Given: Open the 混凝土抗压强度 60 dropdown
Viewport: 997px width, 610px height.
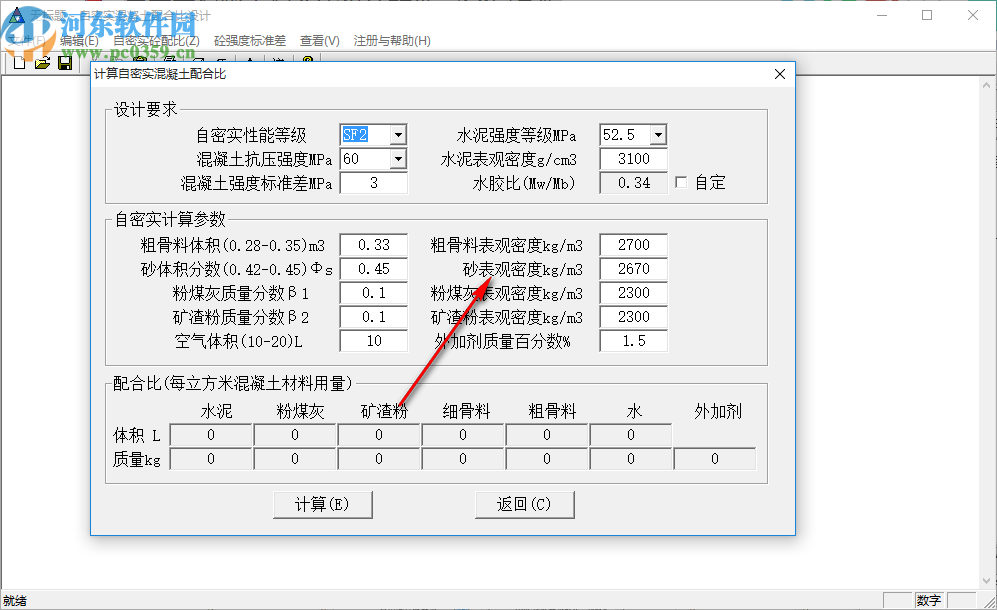Looking at the screenshot, I should pyautogui.click(x=397, y=158).
